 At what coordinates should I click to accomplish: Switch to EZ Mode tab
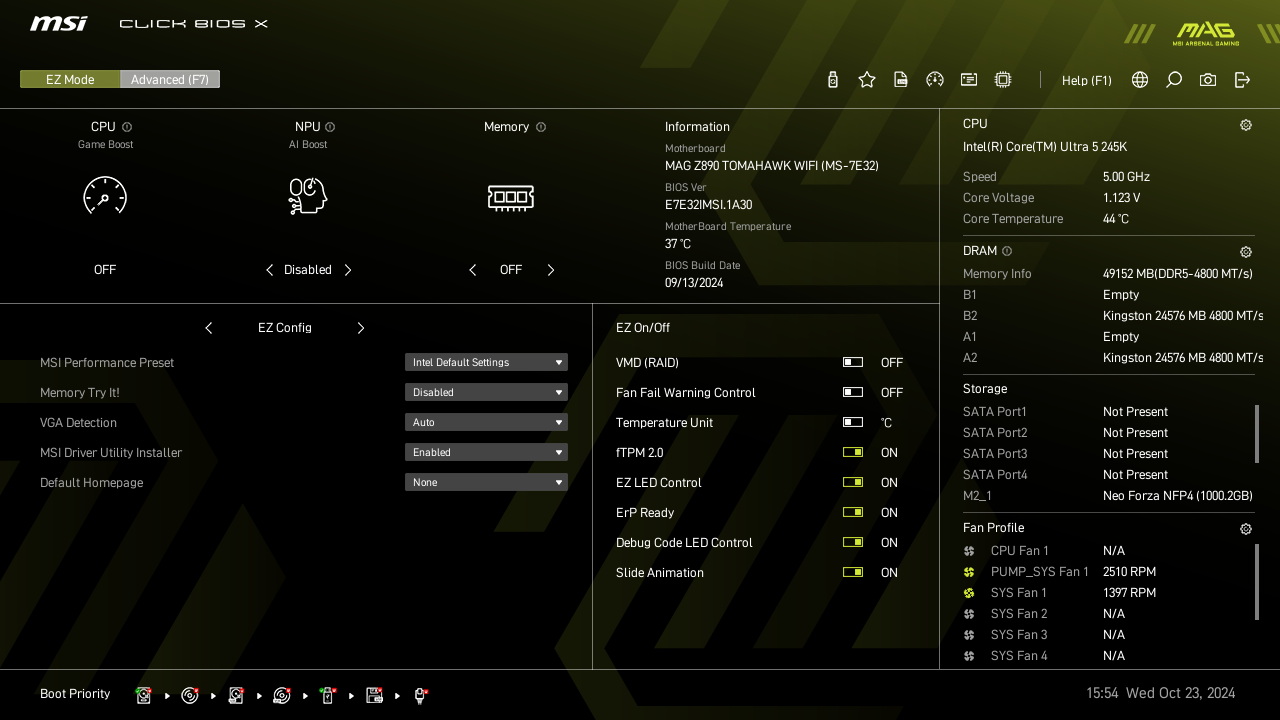click(70, 79)
